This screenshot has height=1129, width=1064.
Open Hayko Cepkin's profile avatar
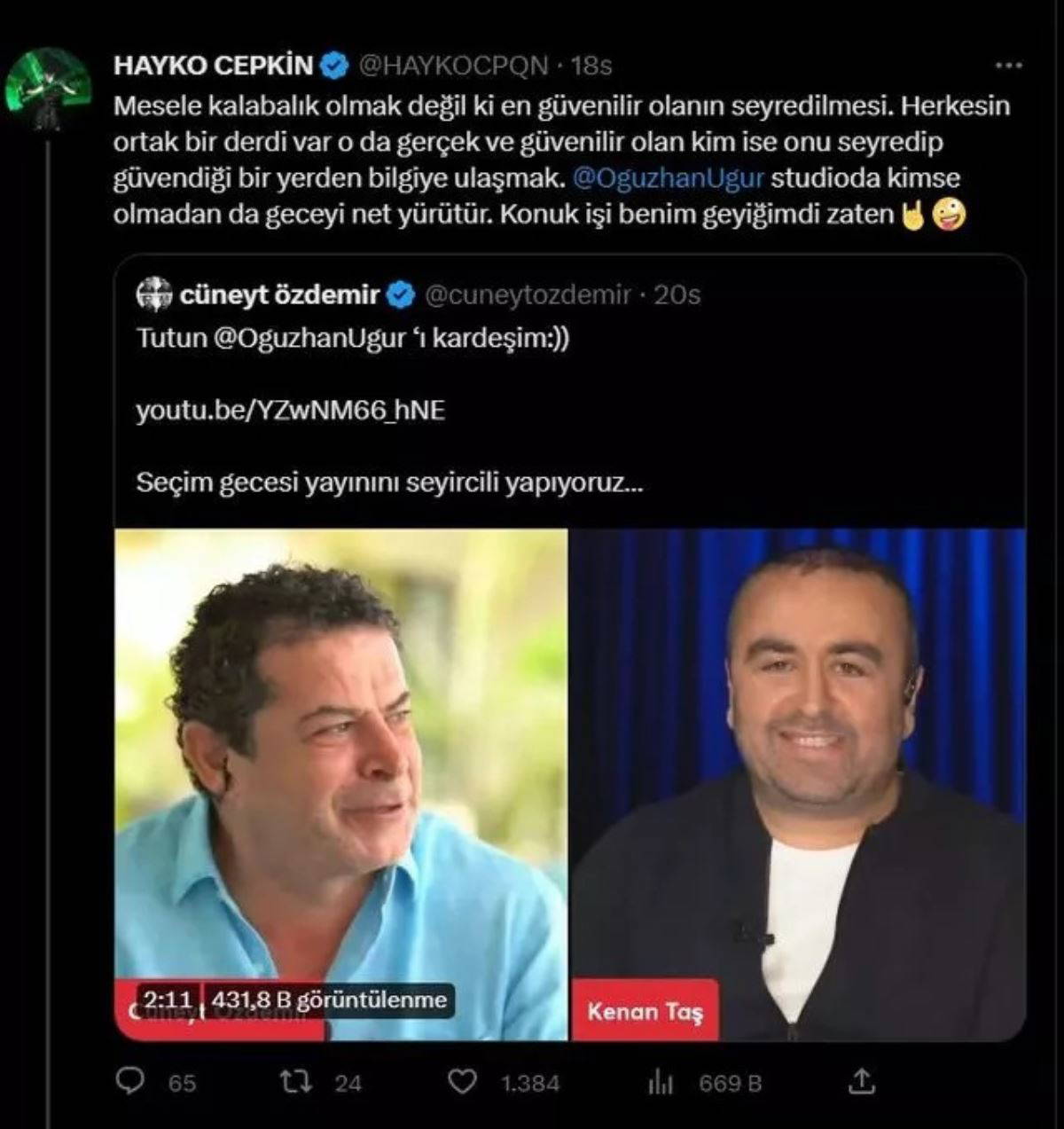(49, 89)
